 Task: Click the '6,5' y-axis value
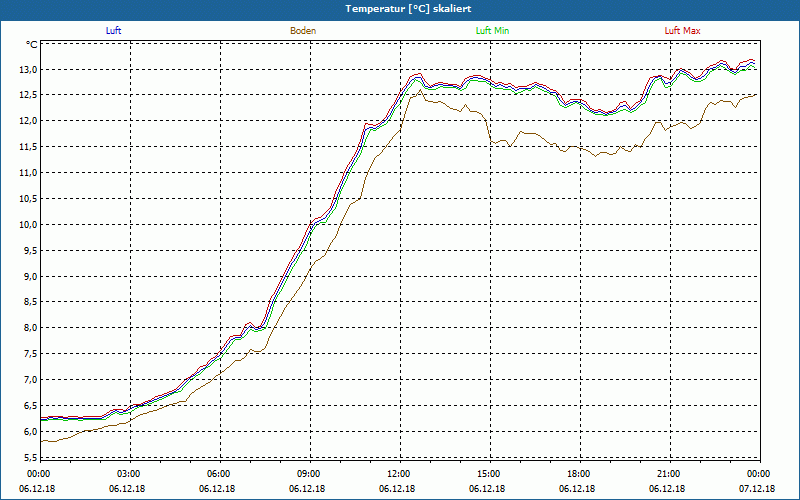30,406
